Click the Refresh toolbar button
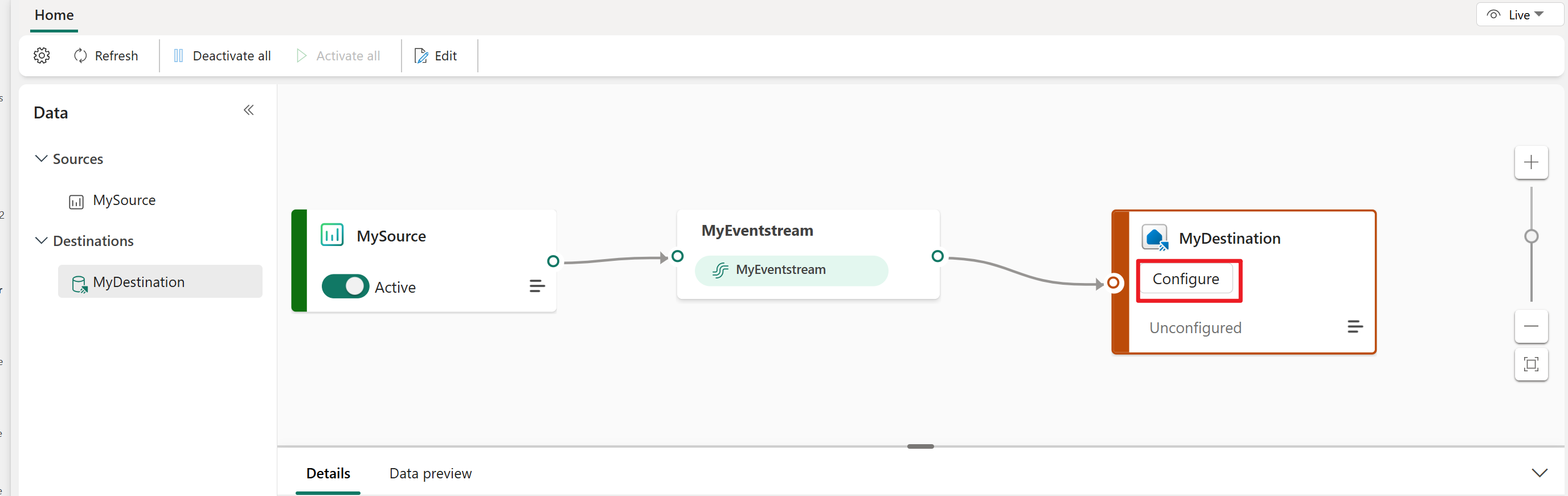 (x=106, y=55)
